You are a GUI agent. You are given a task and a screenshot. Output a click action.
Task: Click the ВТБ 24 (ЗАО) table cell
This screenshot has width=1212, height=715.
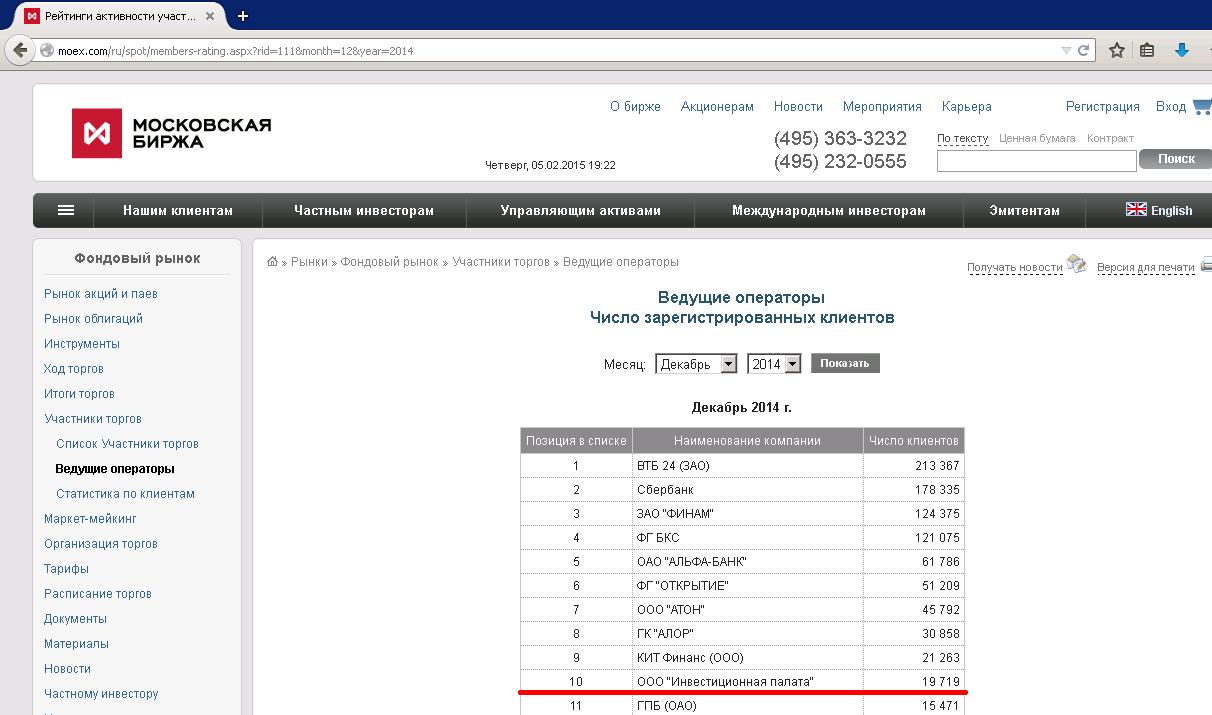tap(748, 465)
